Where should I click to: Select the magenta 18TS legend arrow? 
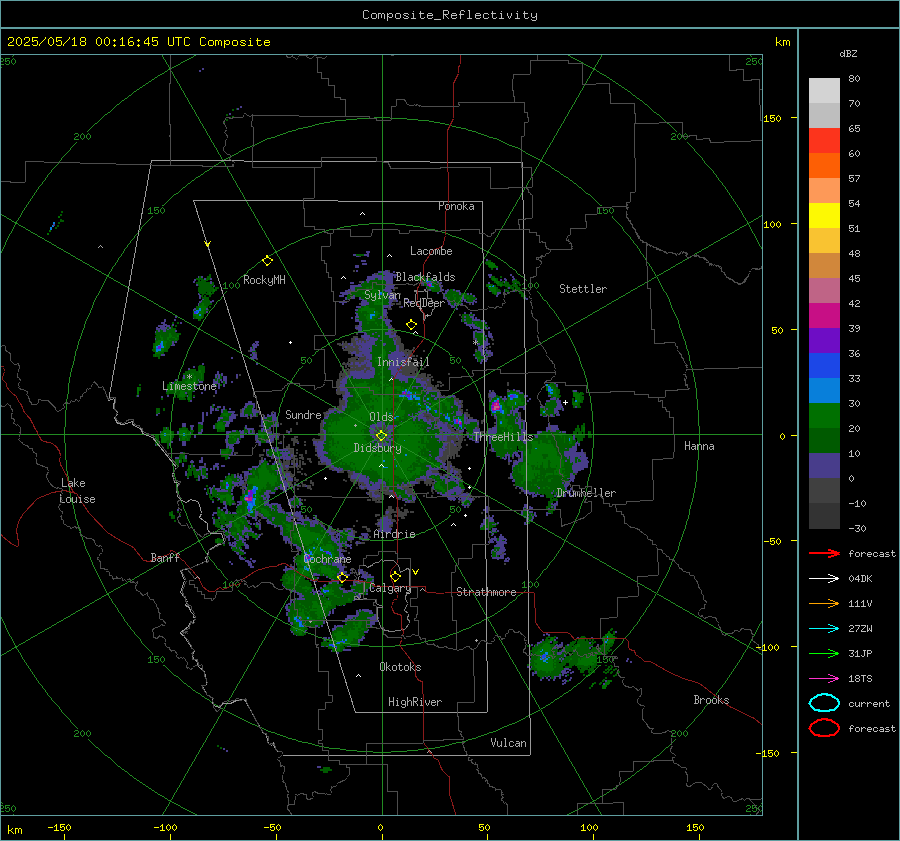tap(824, 679)
